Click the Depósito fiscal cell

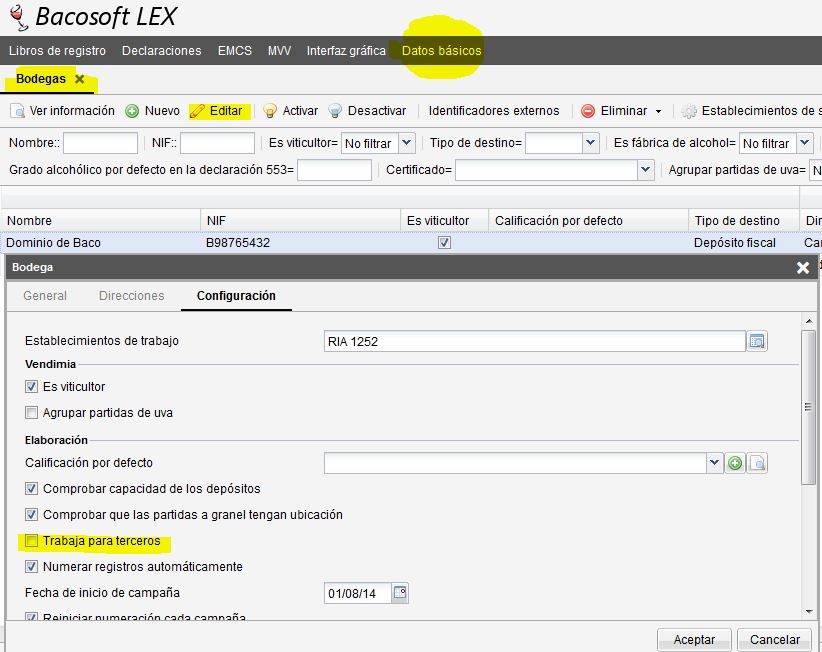(734, 243)
